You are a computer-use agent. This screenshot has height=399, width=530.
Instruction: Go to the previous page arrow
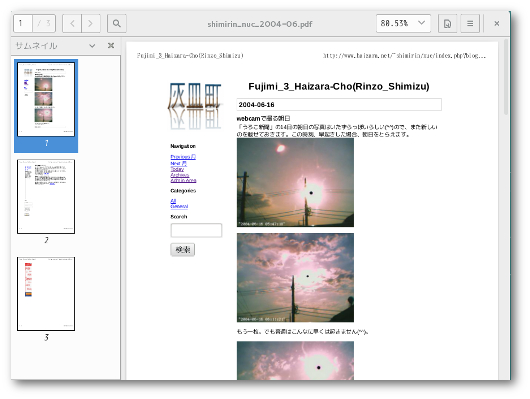[x=72, y=23]
